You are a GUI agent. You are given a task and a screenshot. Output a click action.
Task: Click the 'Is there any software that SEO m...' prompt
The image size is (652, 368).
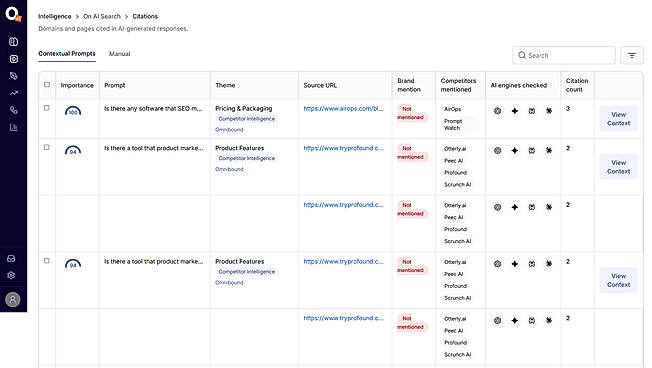pyautogui.click(x=153, y=109)
